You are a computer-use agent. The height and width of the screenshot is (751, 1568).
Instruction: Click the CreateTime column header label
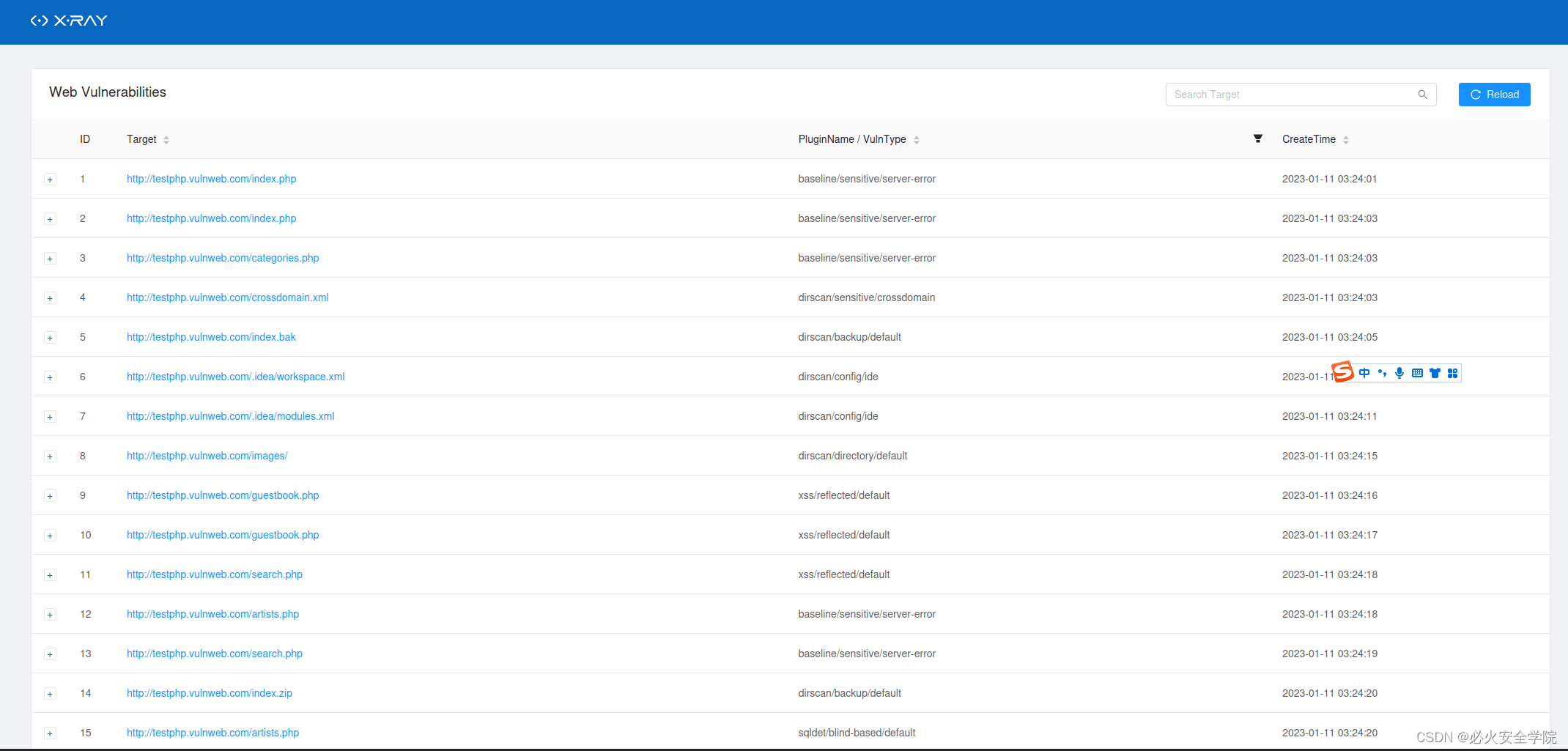coord(1309,139)
